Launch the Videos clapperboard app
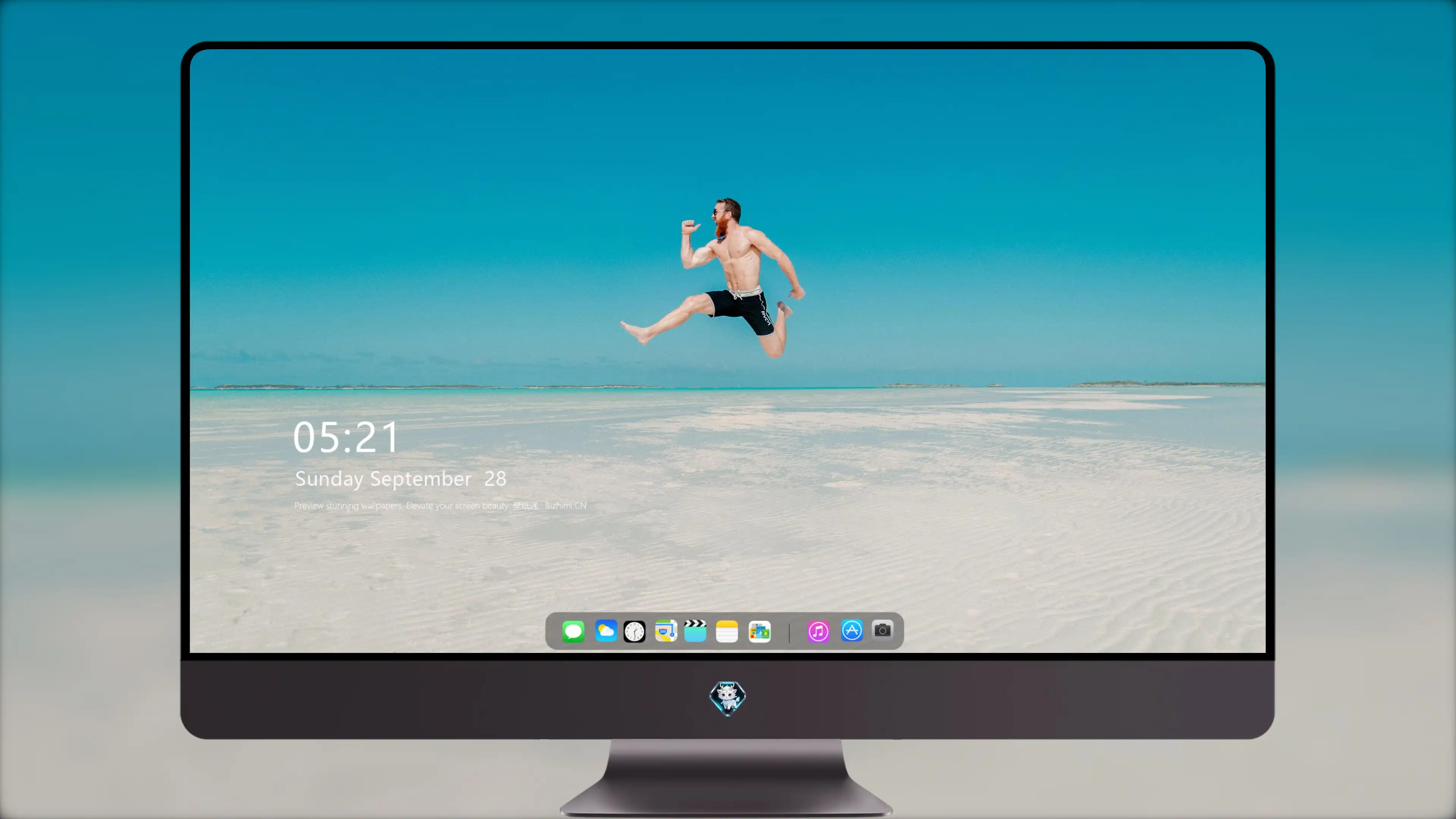The height and width of the screenshot is (819, 1456). [x=695, y=631]
